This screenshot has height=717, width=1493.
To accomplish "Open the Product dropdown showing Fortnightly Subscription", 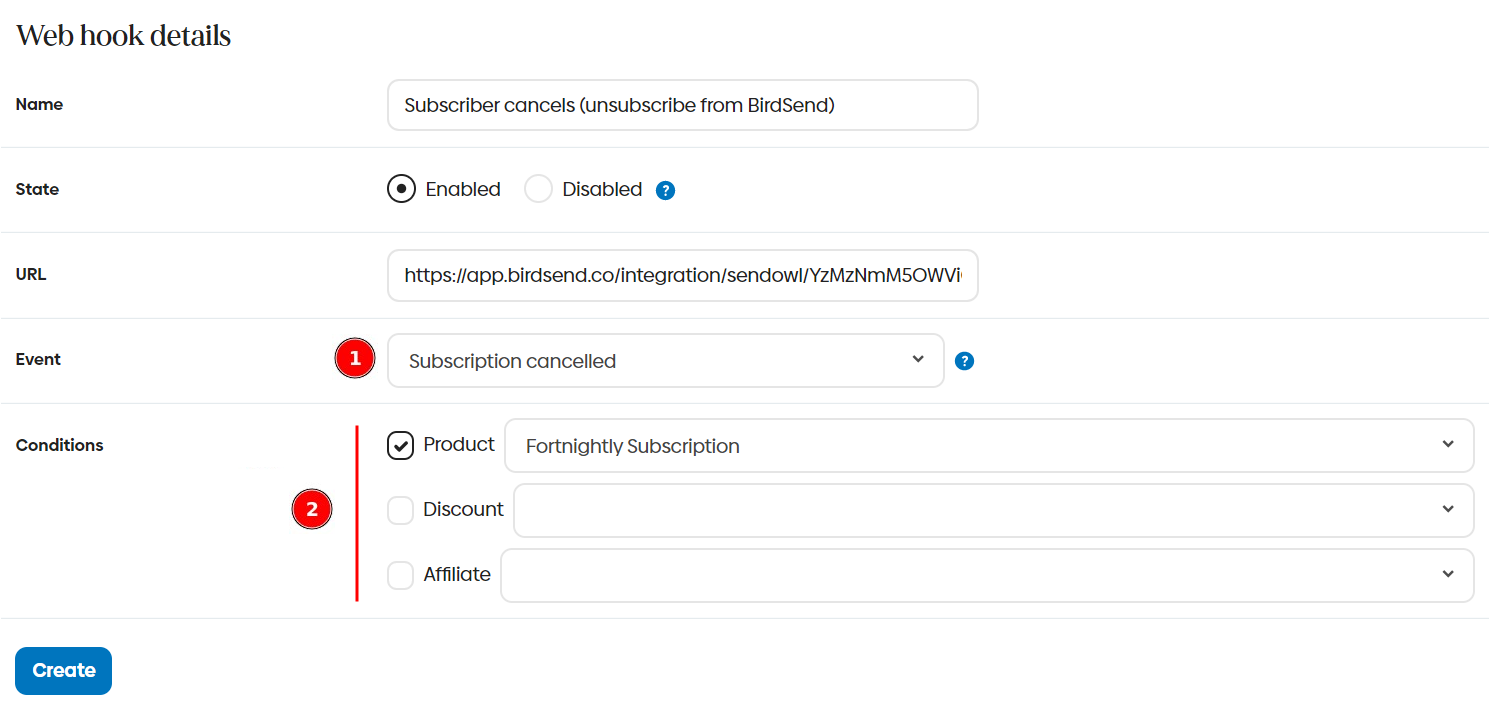I will pyautogui.click(x=988, y=446).
